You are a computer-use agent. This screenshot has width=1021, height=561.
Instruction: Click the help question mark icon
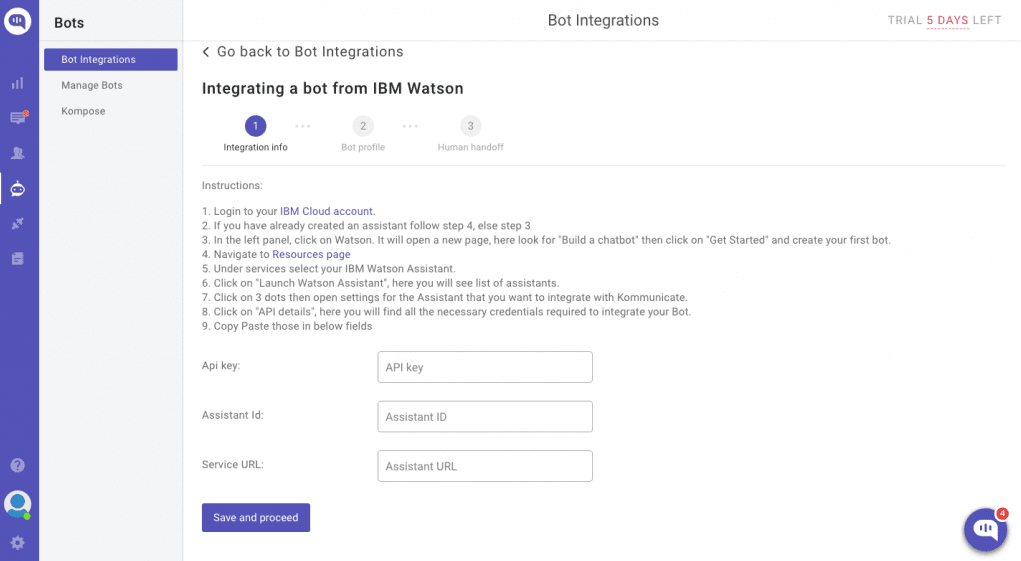(x=18, y=465)
